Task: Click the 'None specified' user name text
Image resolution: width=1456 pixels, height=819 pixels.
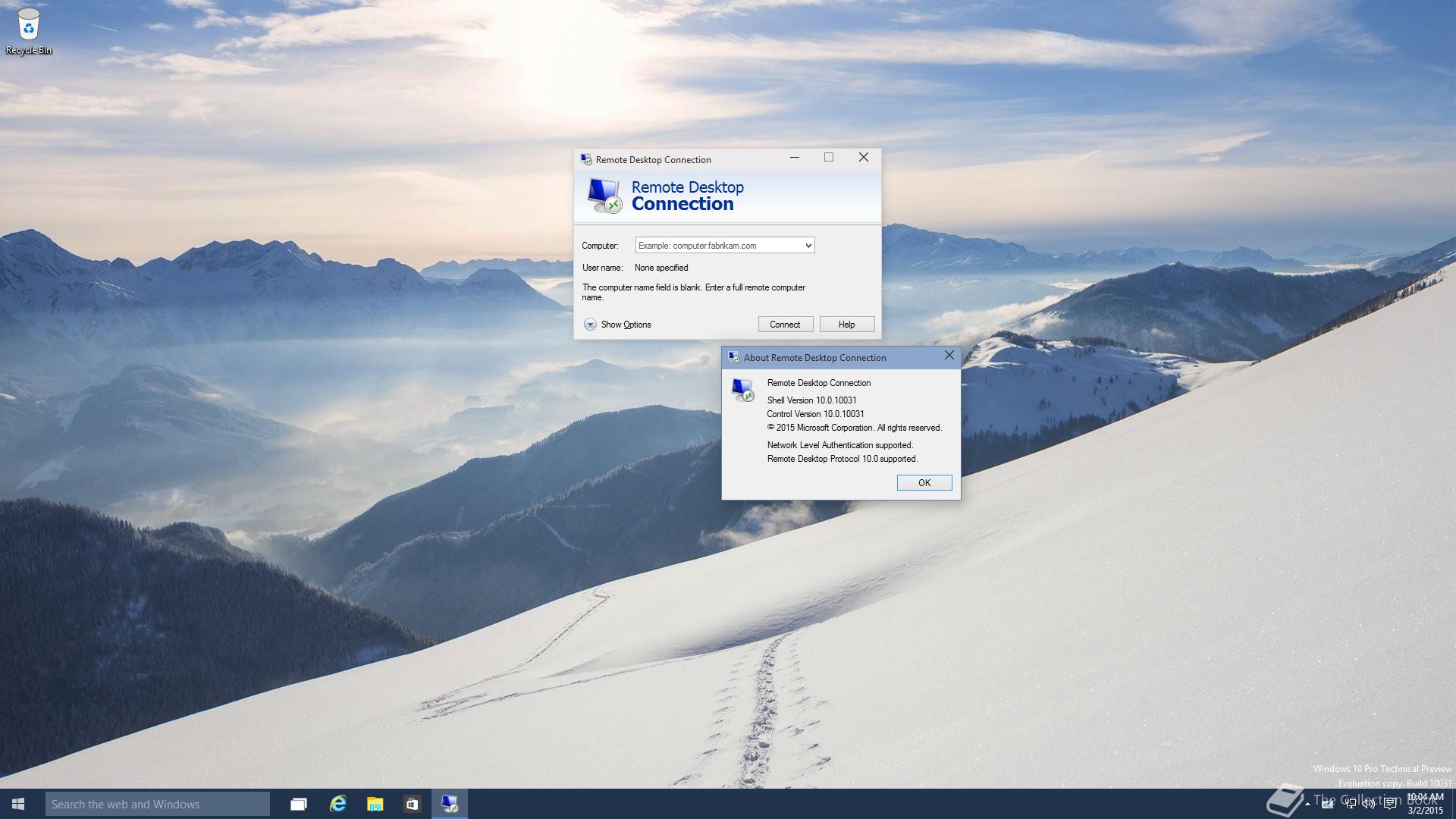Action: (x=661, y=268)
